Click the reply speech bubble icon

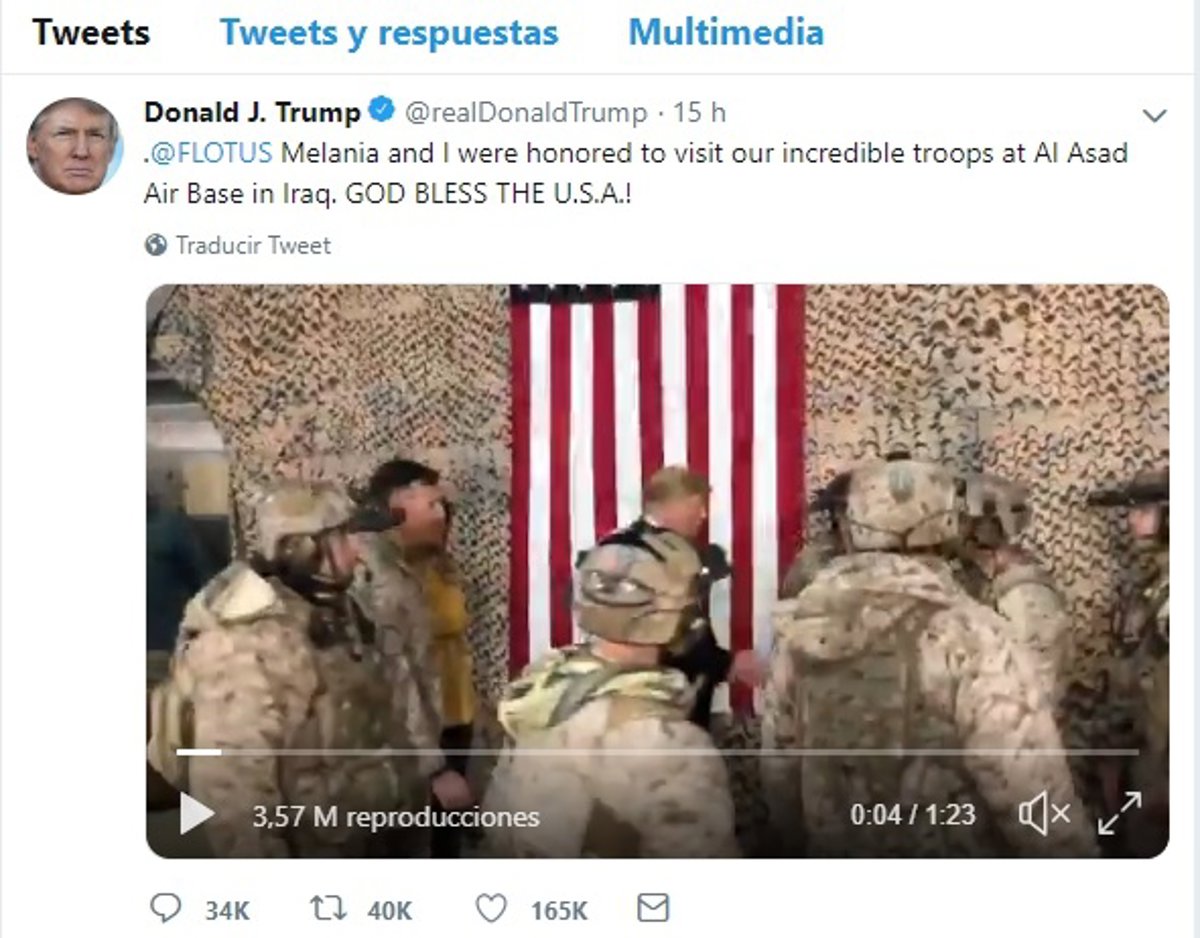pyautogui.click(x=164, y=908)
